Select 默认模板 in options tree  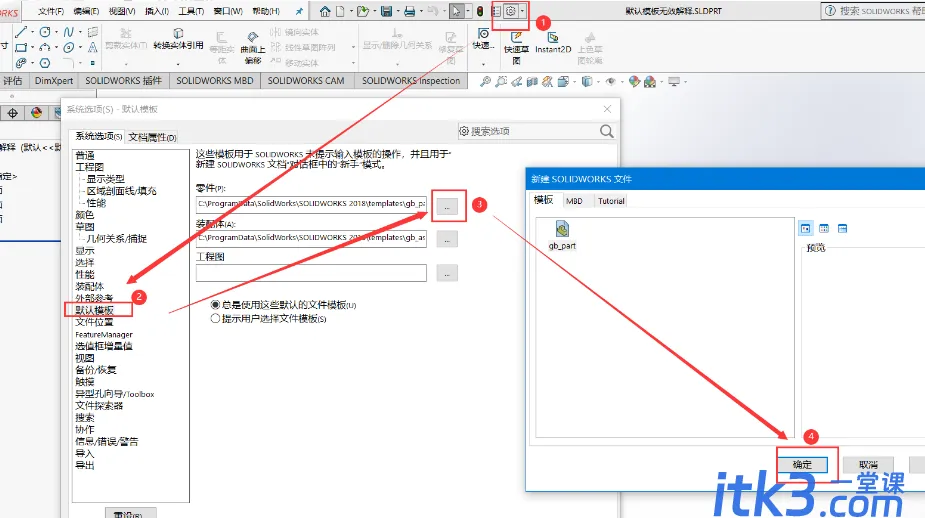pos(94,310)
